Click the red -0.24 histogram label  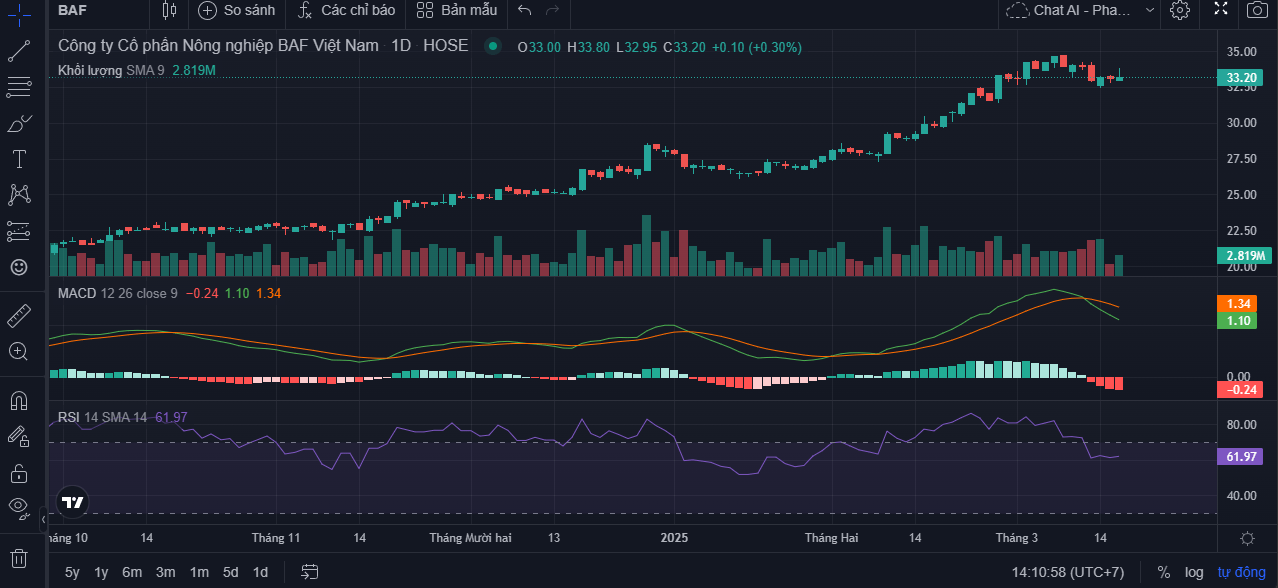[x=1240, y=389]
